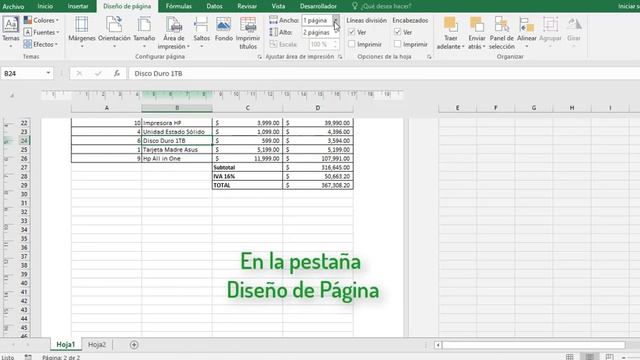
Task: Click the horizontal scrollbar track
Action: 533,345
